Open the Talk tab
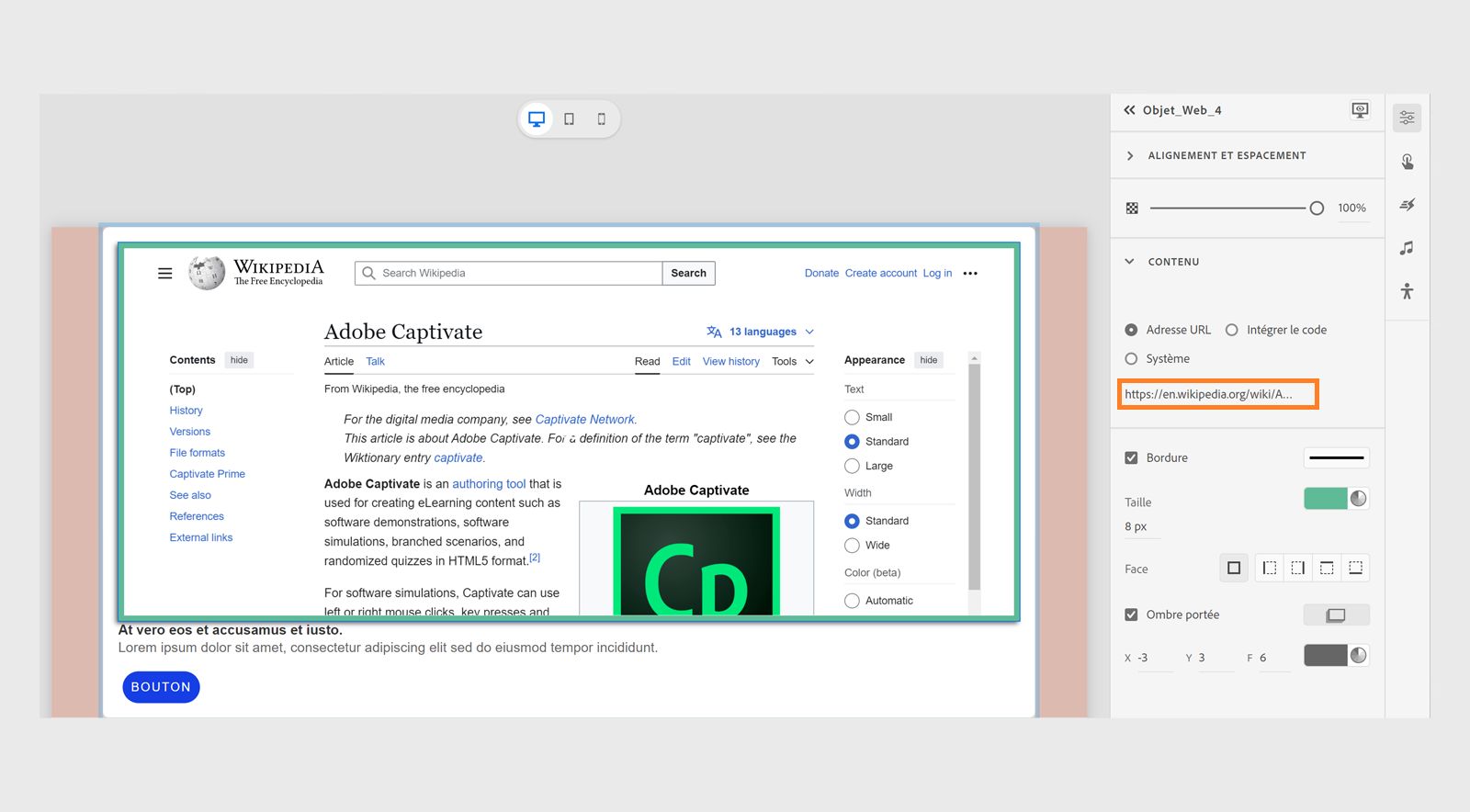1470x812 pixels. point(376,362)
